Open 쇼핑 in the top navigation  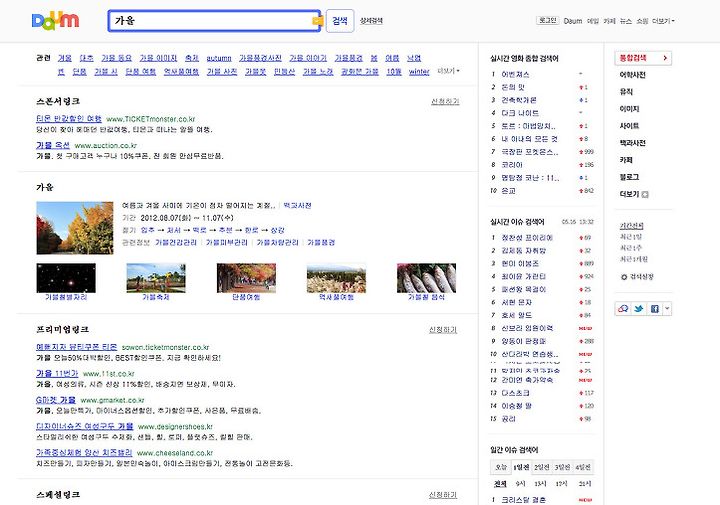642,21
